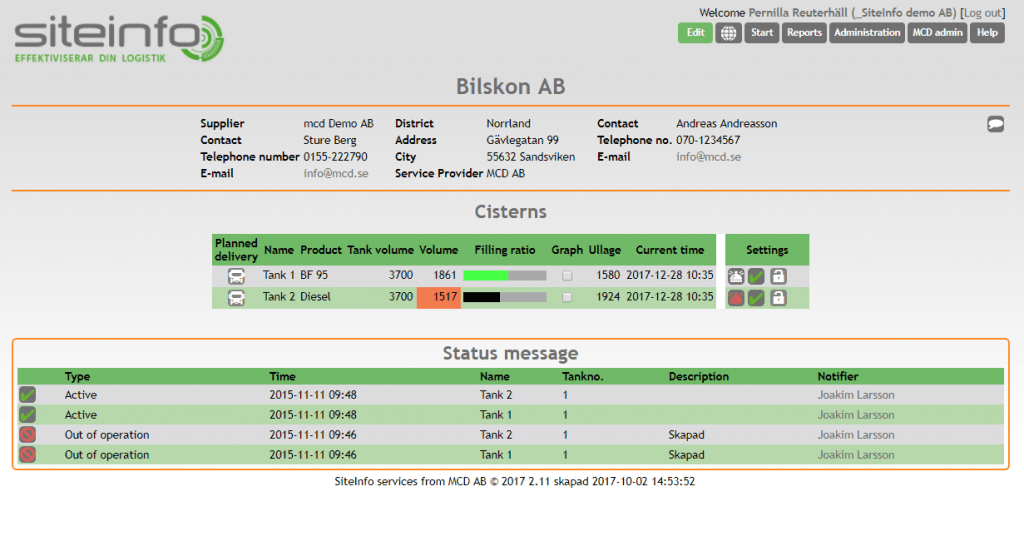Click the Status message Notifier column header
The width and height of the screenshot is (1024, 551).
click(838, 377)
